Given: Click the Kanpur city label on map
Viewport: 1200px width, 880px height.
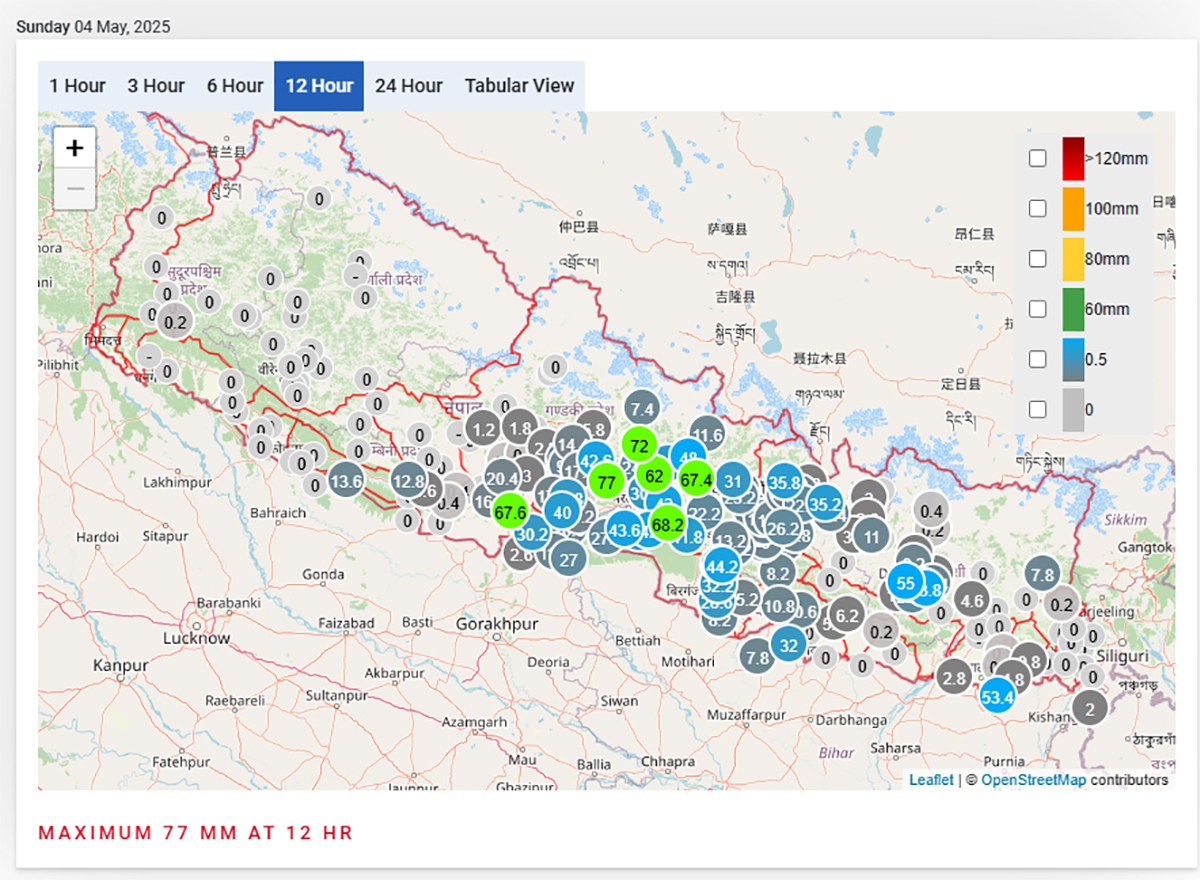Looking at the screenshot, I should [x=121, y=665].
